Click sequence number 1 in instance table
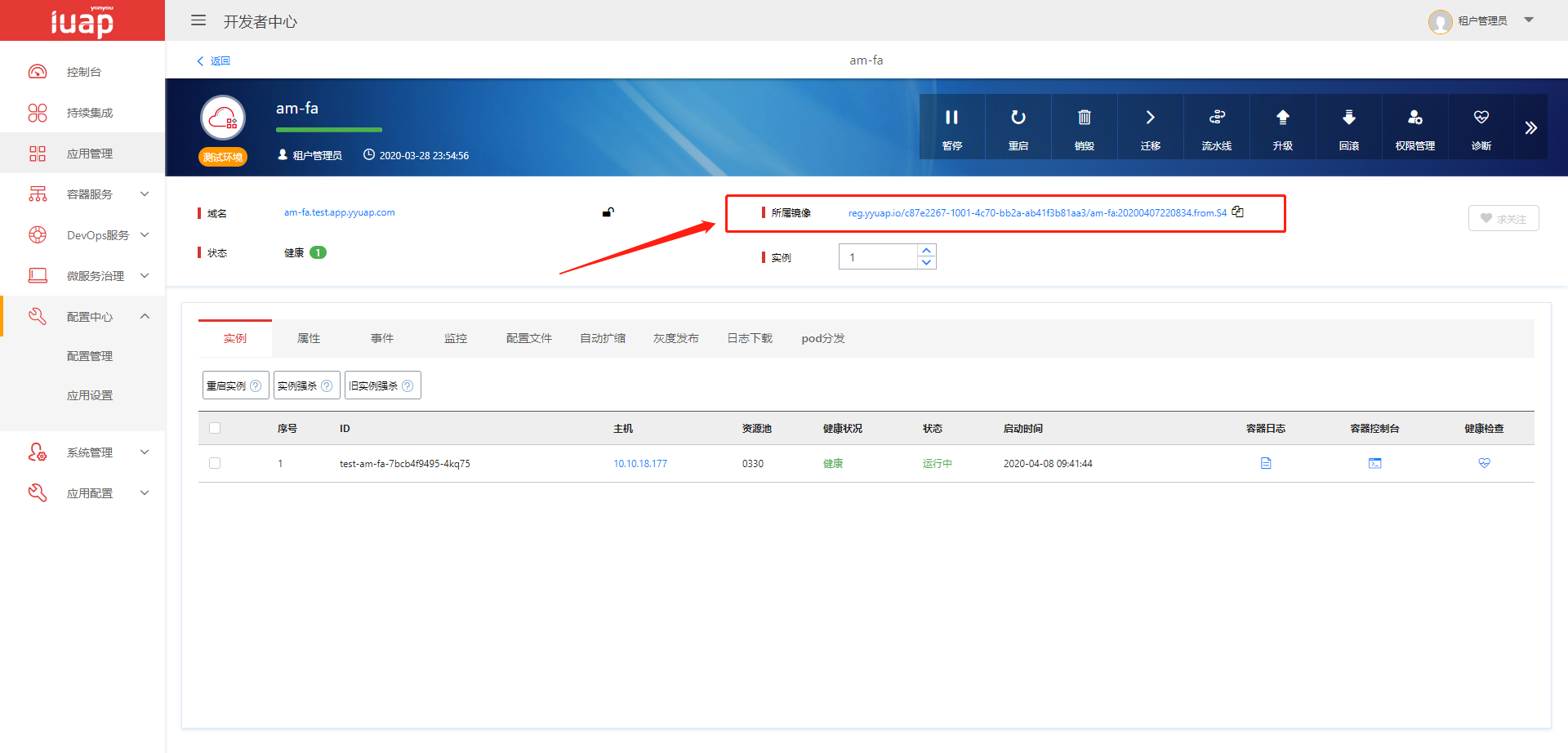Image resolution: width=1568 pixels, height=753 pixels. pyautogui.click(x=280, y=464)
